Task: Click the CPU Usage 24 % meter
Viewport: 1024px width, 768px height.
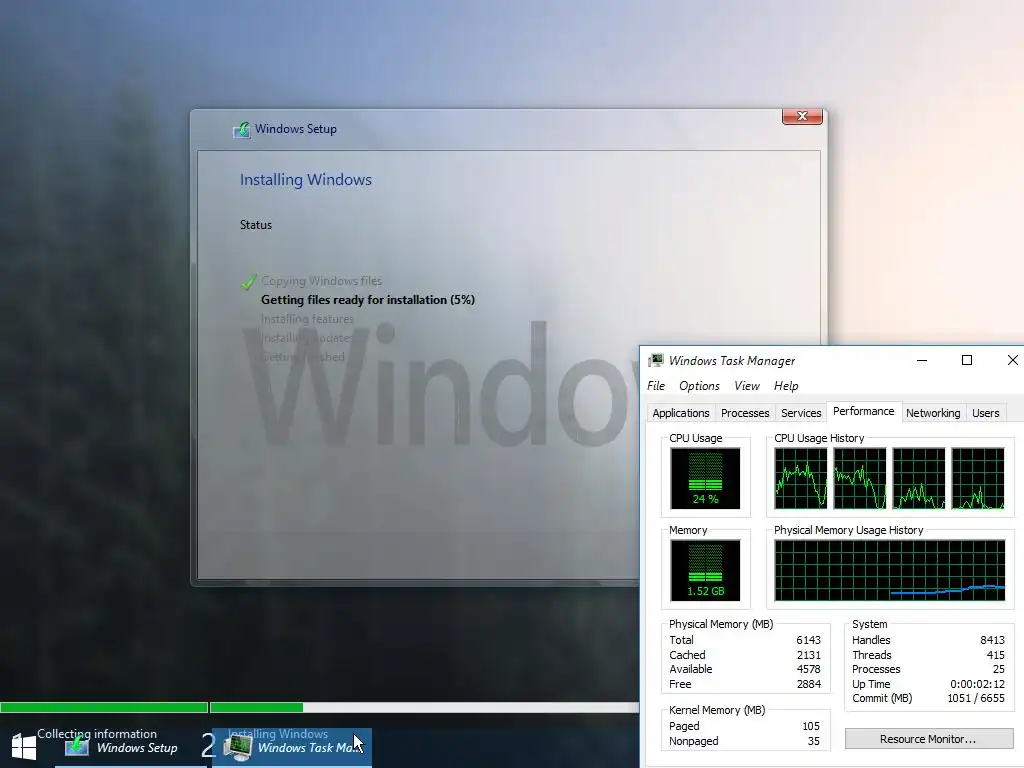Action: pyautogui.click(x=705, y=478)
